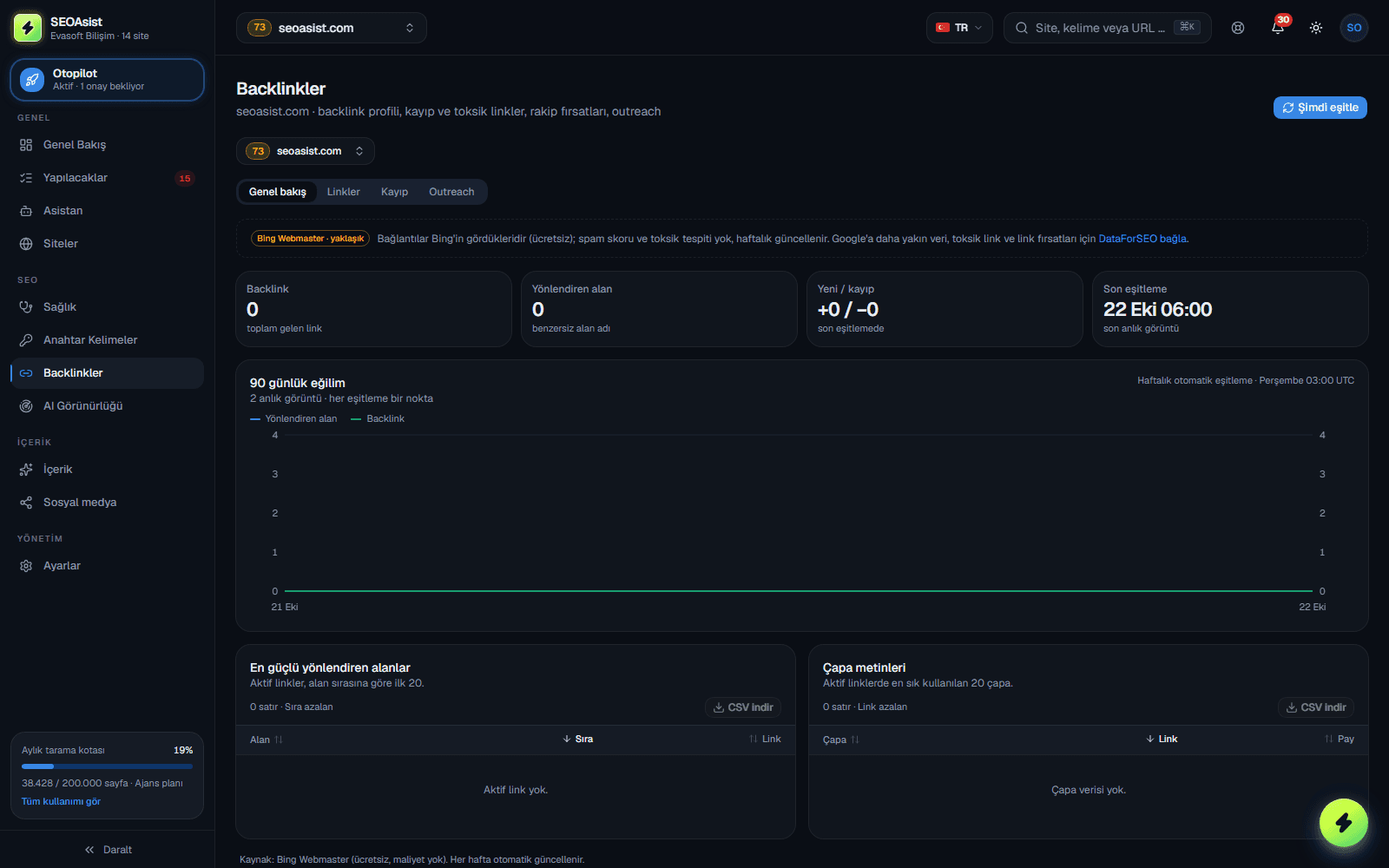Download CSV for En güçlü yönlendiren alanlar
1389x868 pixels.
point(743,707)
